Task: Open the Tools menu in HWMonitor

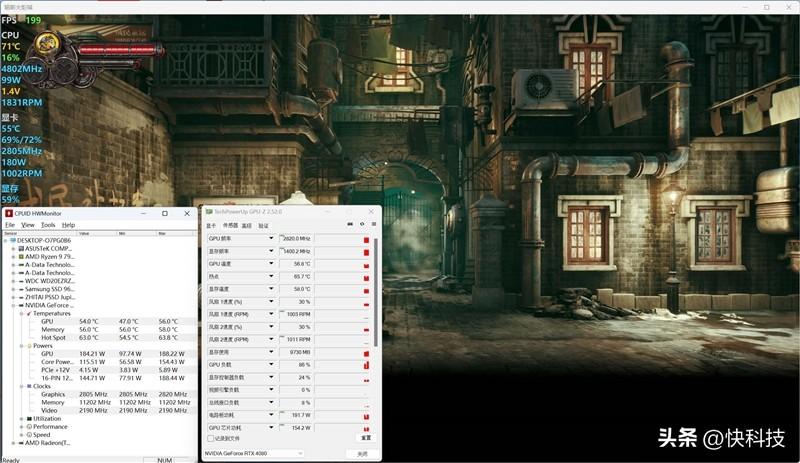Action: 48,225
